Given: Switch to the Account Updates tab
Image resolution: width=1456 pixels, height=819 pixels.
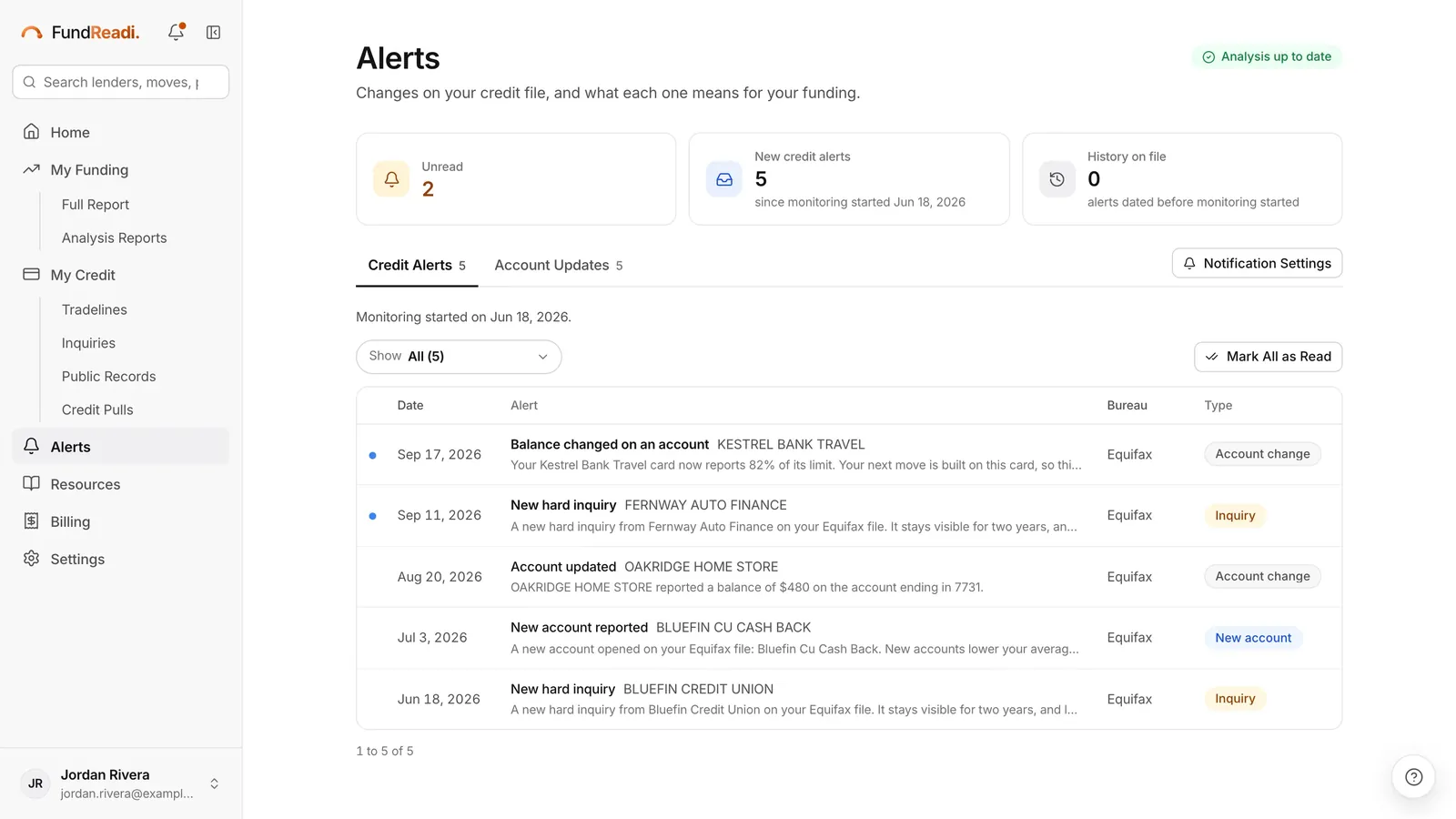Looking at the screenshot, I should tap(559, 266).
